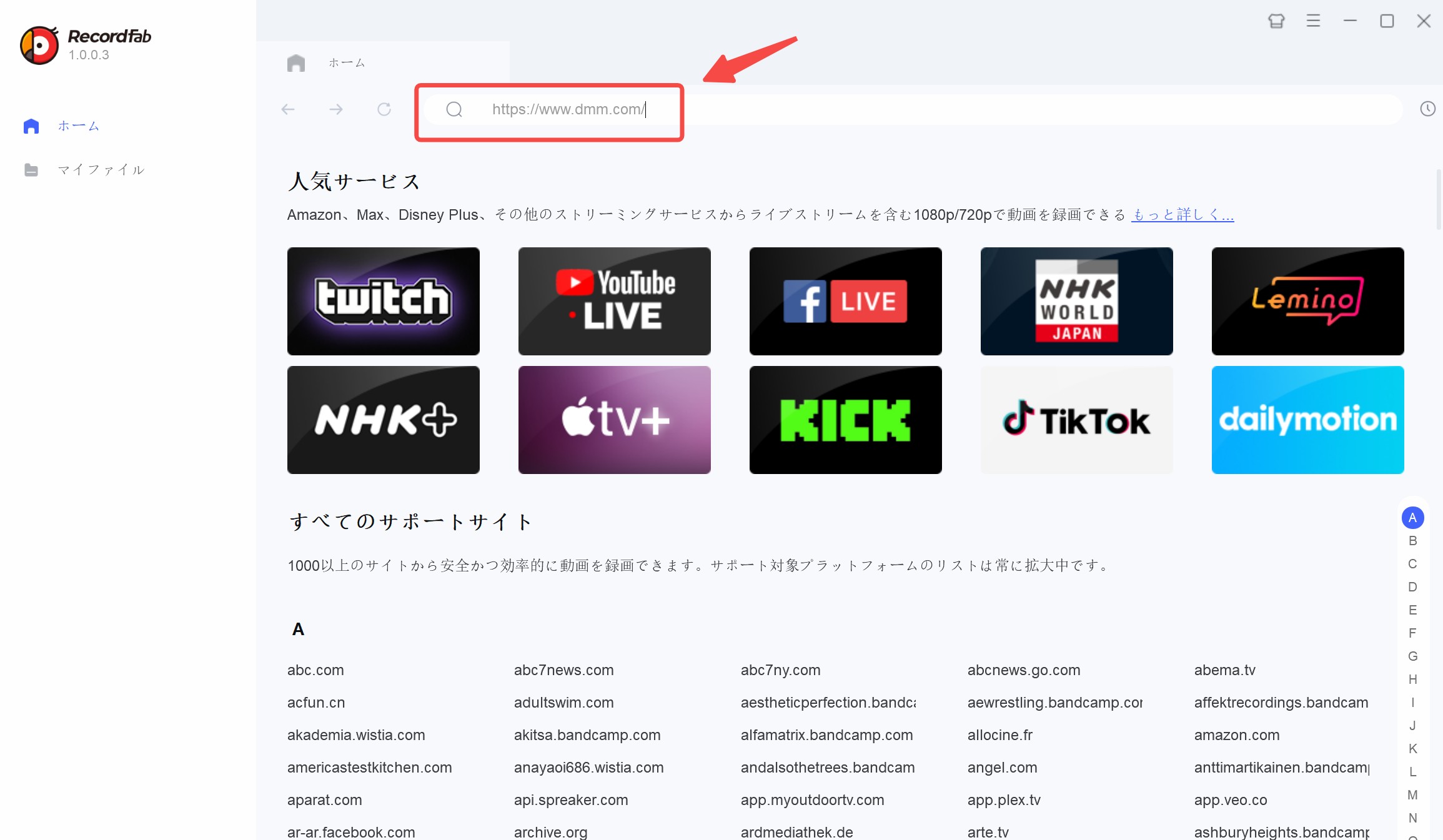Open the TikTok service tile

click(1077, 420)
